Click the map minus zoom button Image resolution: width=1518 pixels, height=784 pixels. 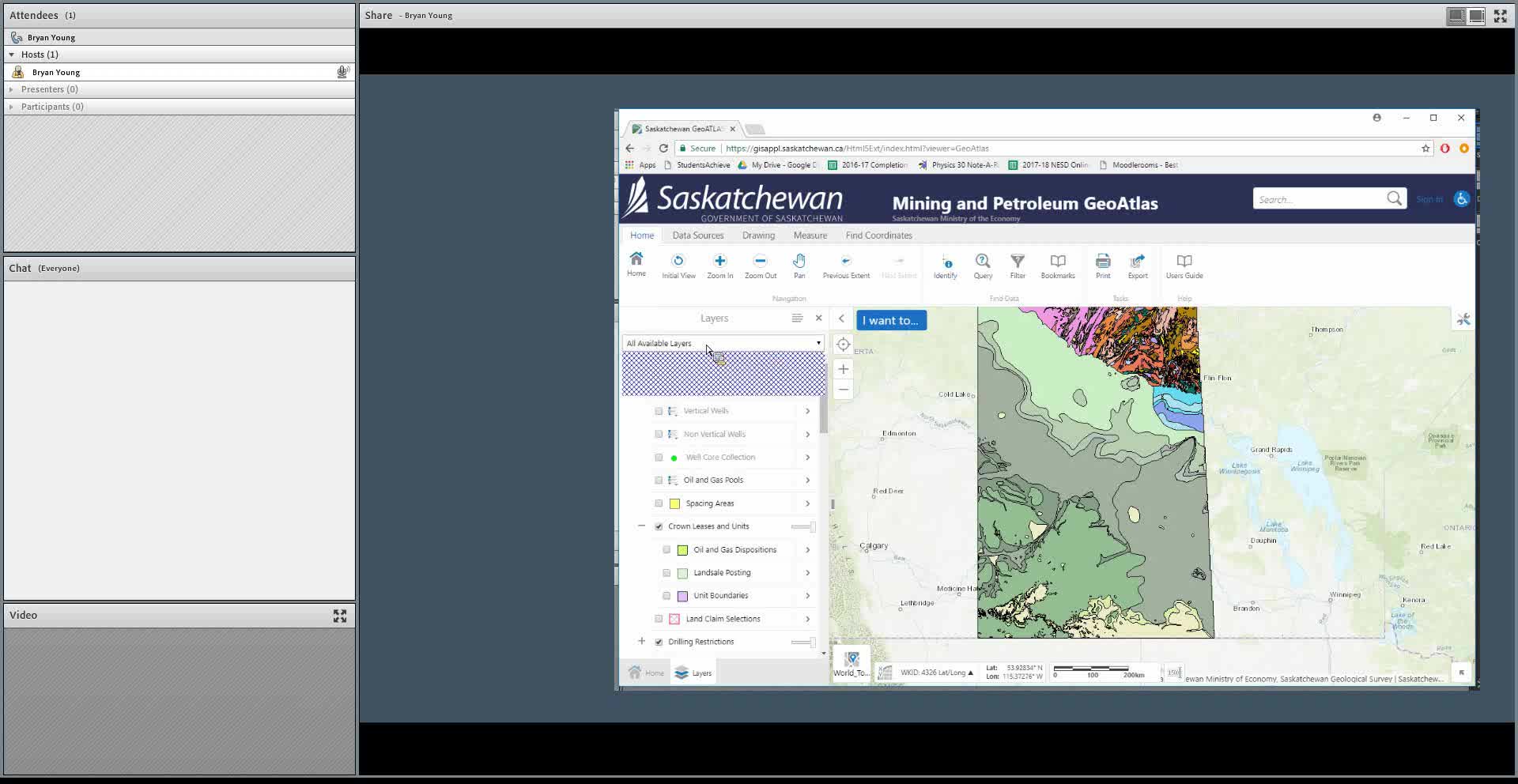(844, 389)
